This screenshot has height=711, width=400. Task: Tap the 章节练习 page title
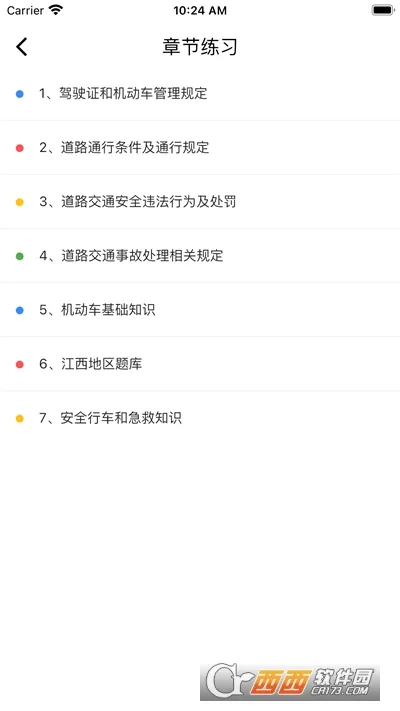200,47
